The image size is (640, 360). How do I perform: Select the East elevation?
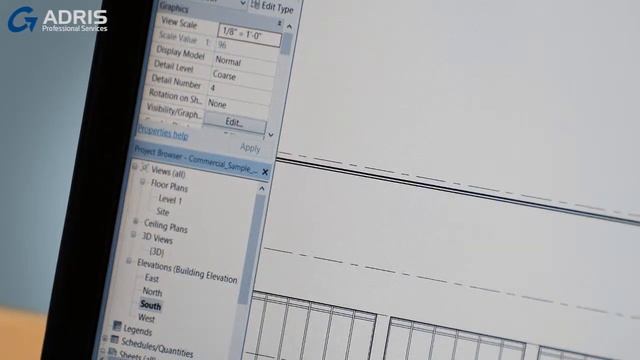(x=151, y=278)
